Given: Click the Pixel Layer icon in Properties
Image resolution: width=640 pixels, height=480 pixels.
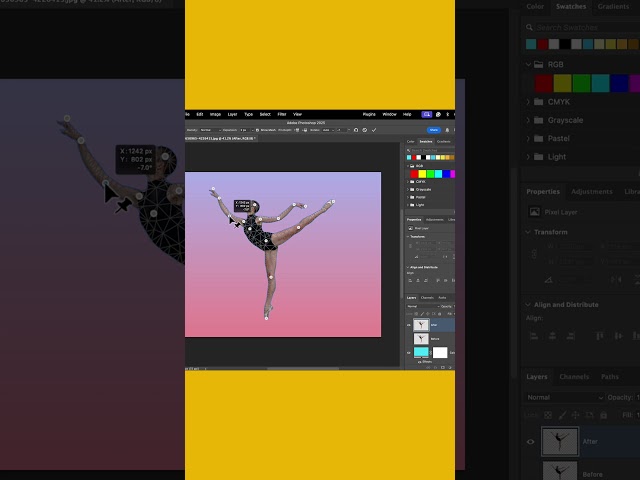Looking at the screenshot, I should point(411,228).
